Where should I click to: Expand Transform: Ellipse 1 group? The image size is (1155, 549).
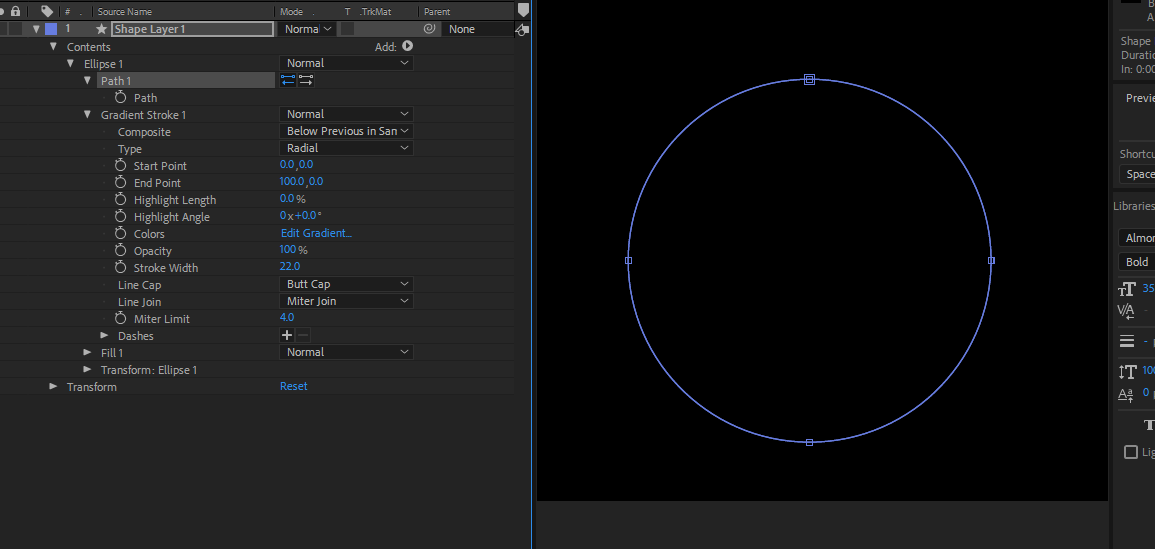[x=88, y=369]
